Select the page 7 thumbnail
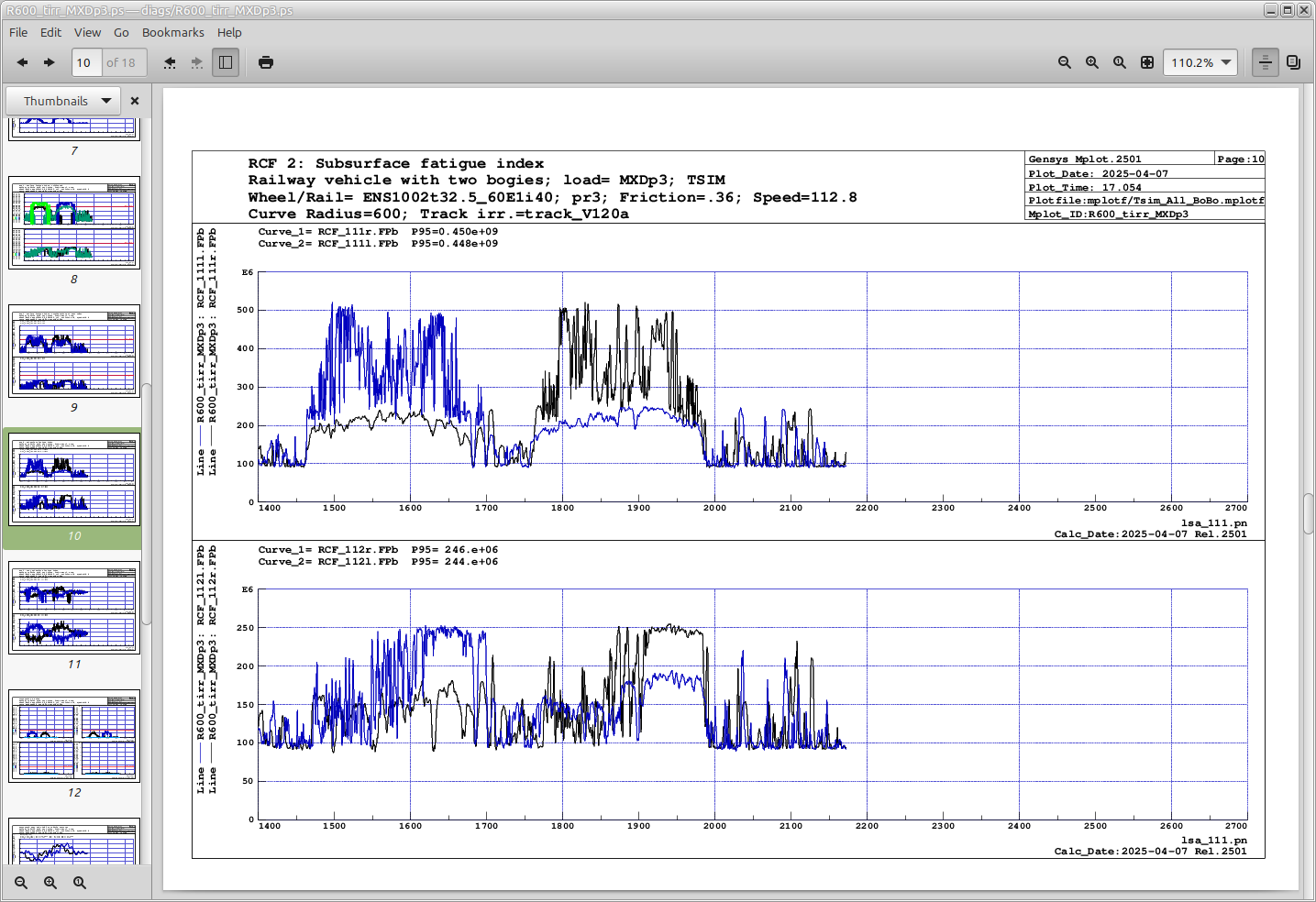 [x=74, y=129]
